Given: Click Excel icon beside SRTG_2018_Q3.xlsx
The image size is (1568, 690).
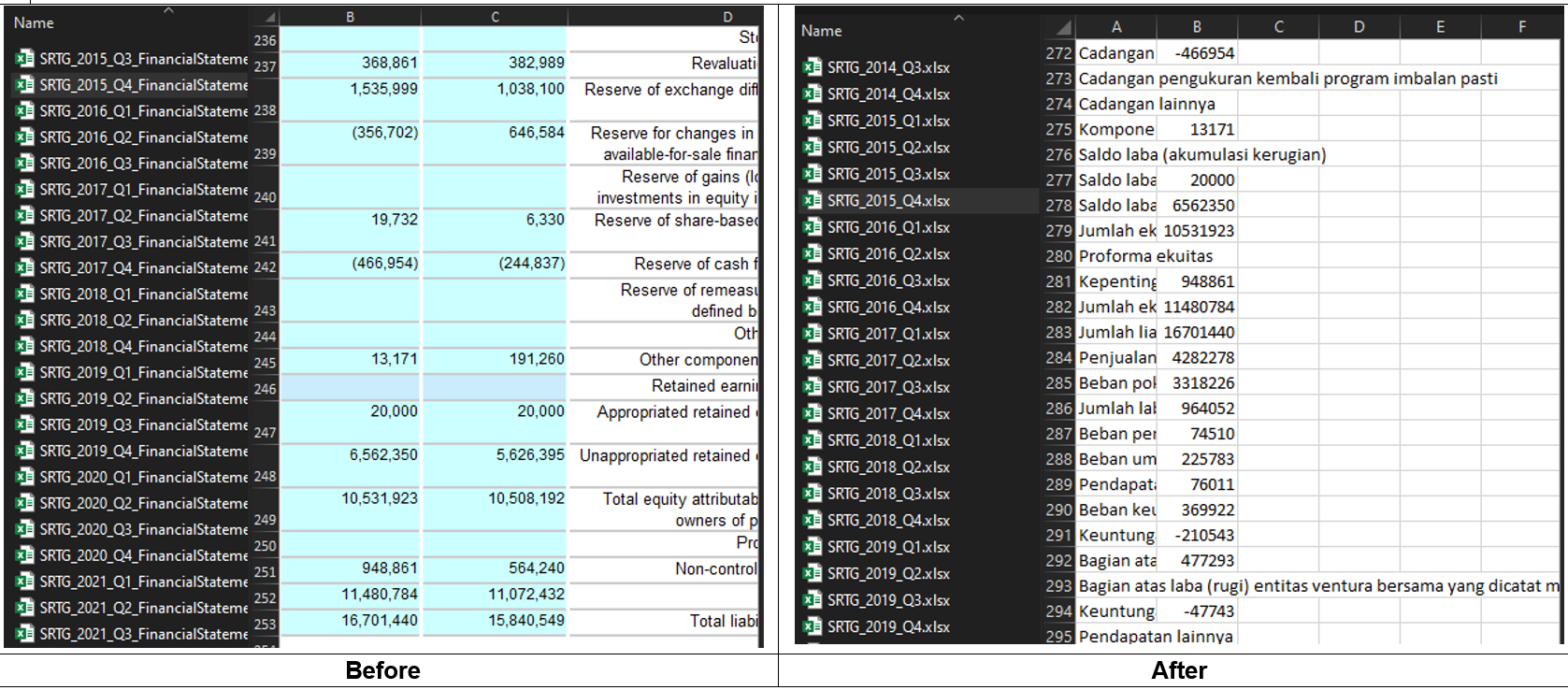Looking at the screenshot, I should tap(813, 494).
